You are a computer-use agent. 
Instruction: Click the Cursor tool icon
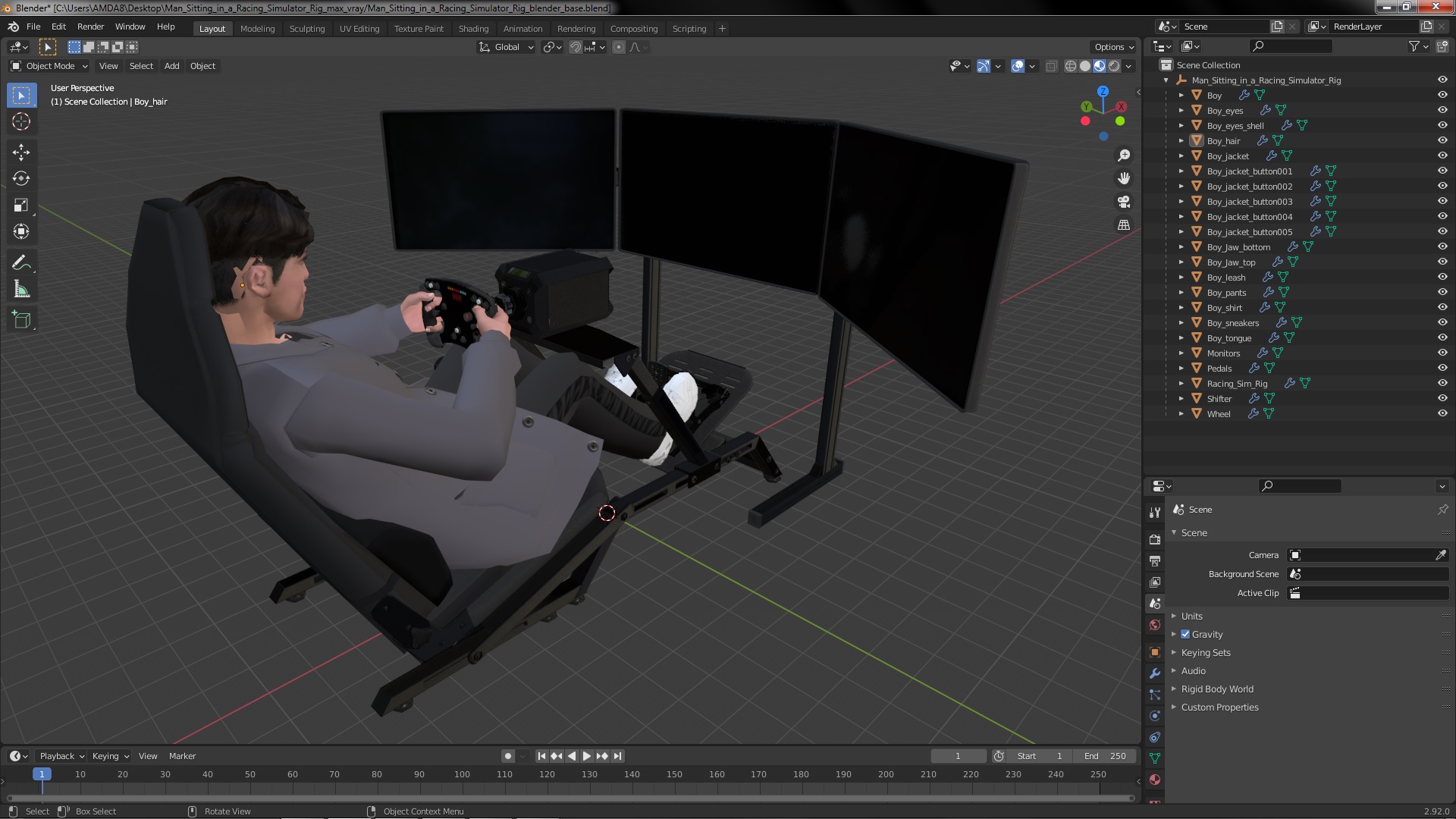21,121
